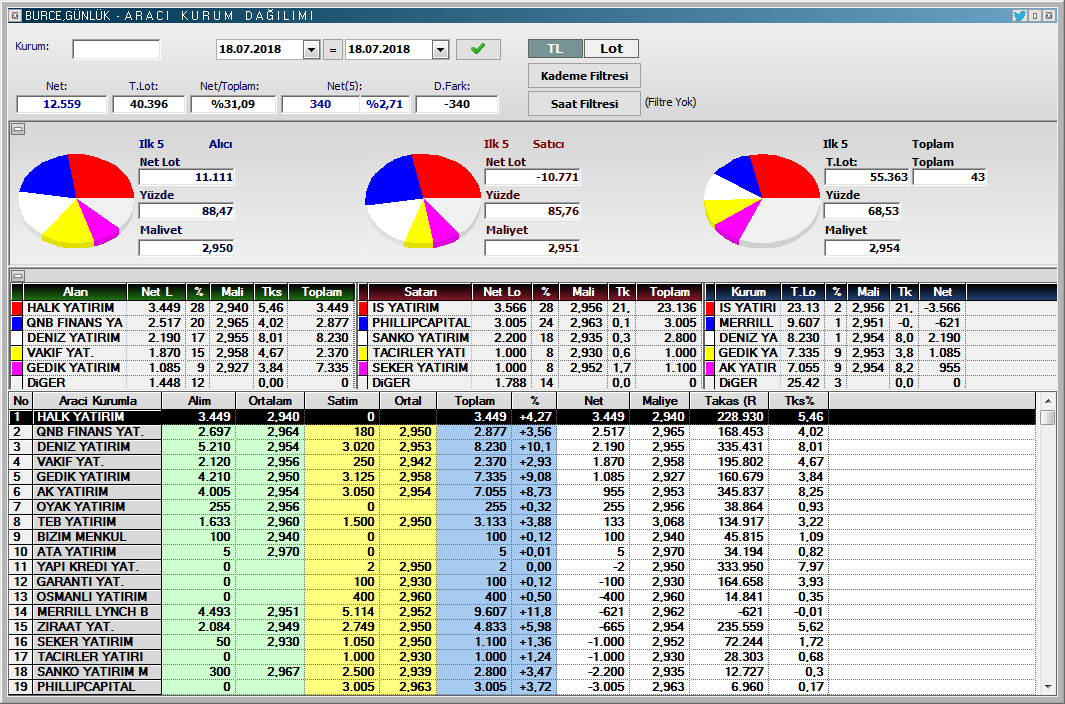Screen dimensions: 1065x704
Task: Confirm the date range with the green checkmark
Action: coord(478,49)
